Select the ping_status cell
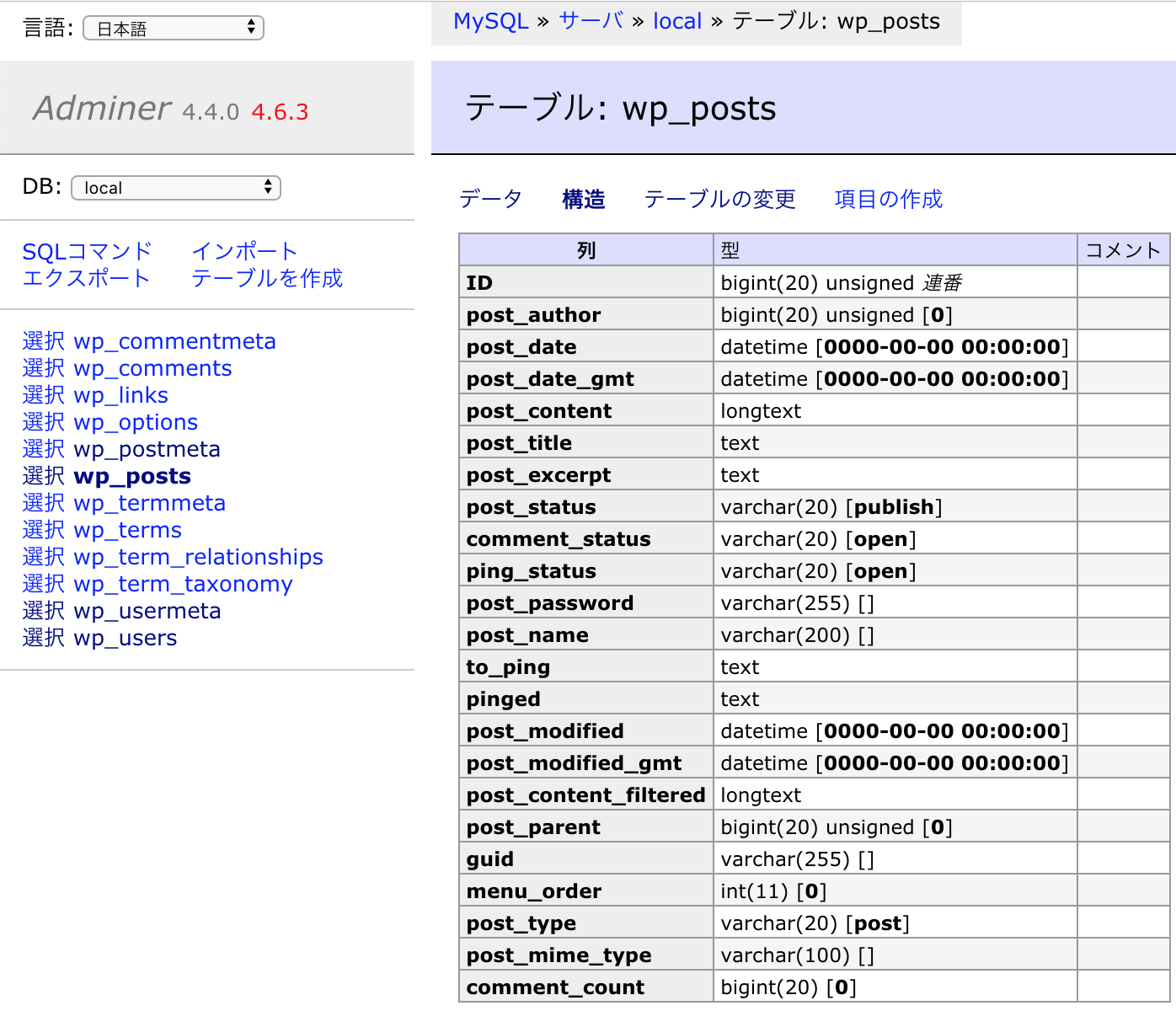1176x1011 pixels. (586, 570)
